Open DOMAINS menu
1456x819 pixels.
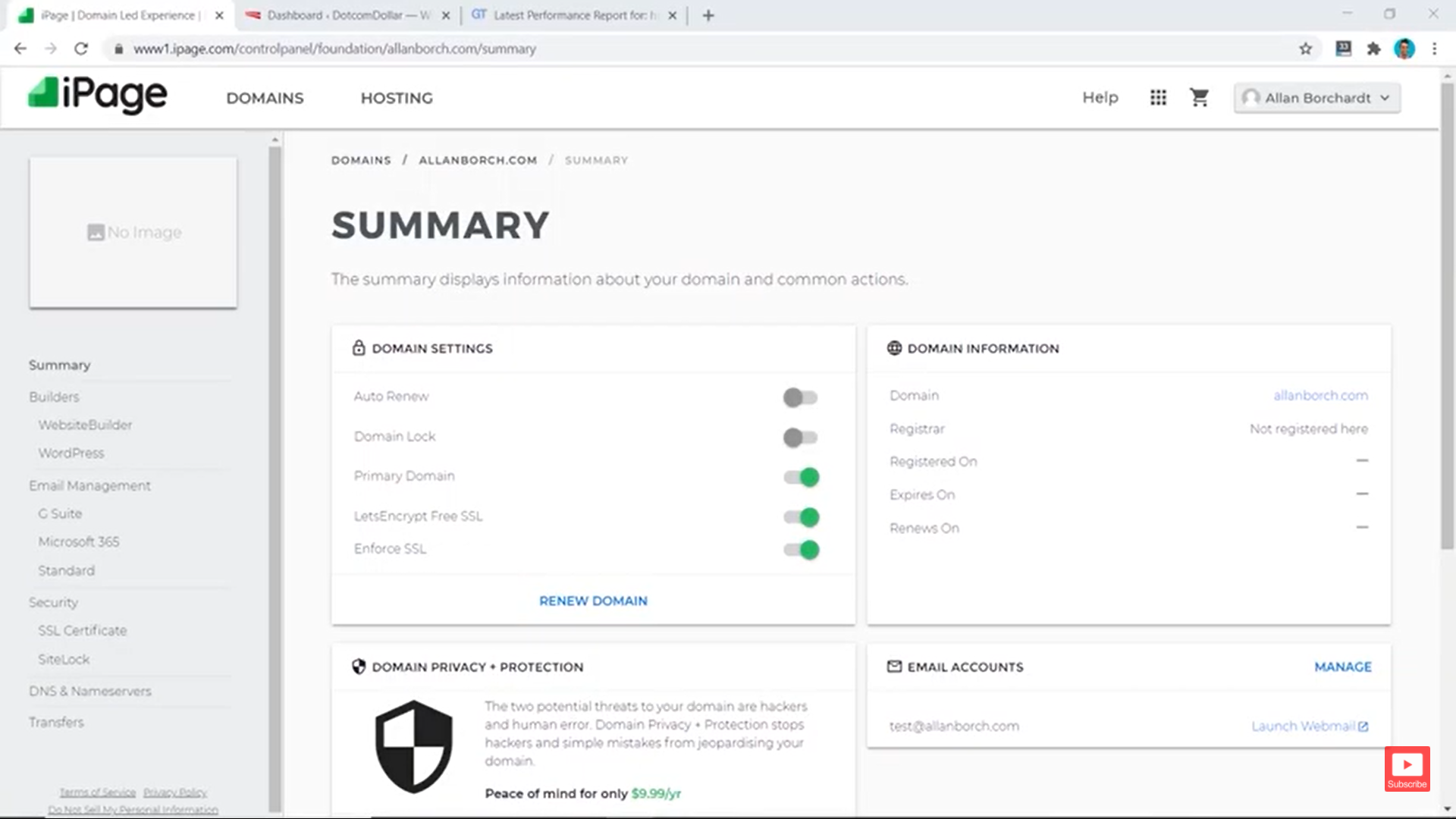[265, 98]
